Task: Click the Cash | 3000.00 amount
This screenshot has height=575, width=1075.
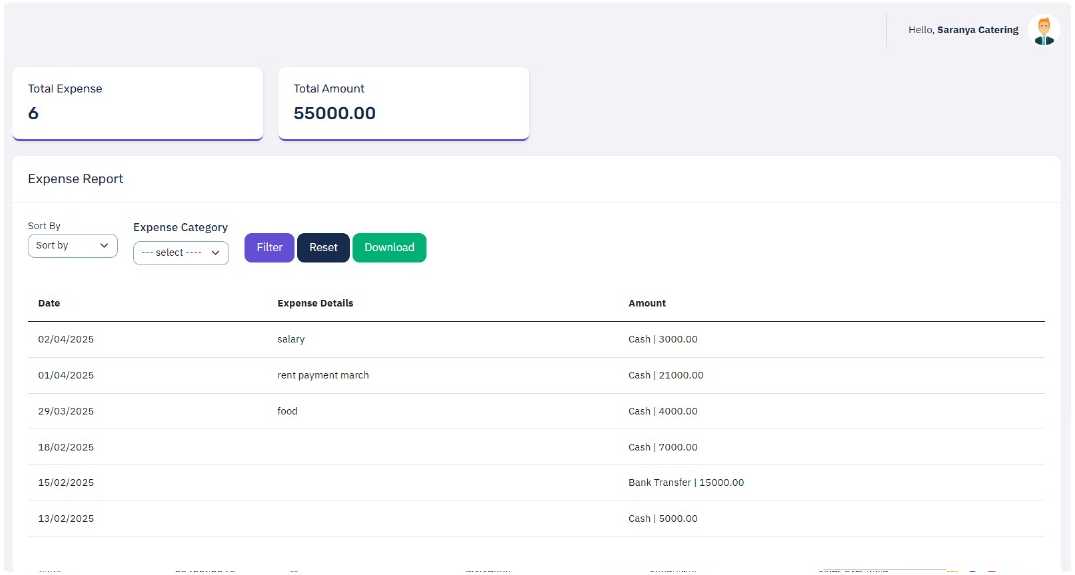Action: click(x=663, y=339)
